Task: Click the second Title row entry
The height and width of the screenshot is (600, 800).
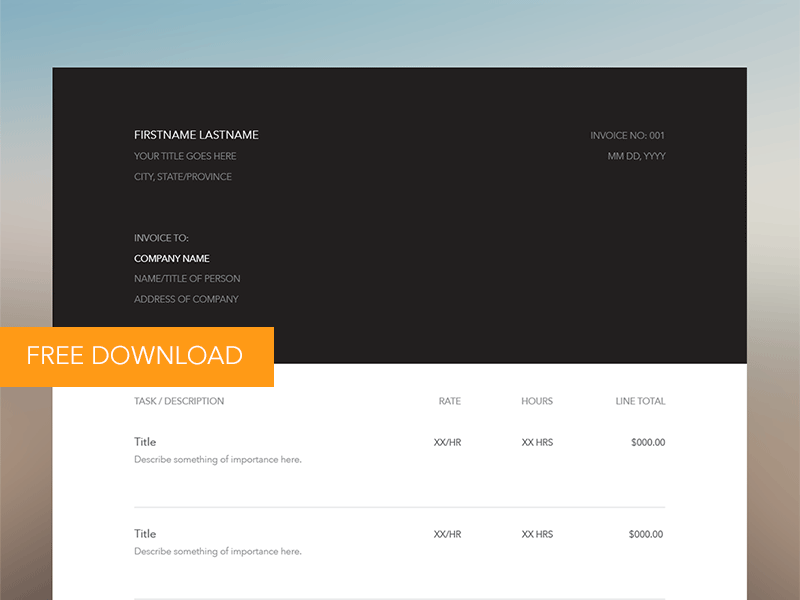Action: (x=144, y=533)
